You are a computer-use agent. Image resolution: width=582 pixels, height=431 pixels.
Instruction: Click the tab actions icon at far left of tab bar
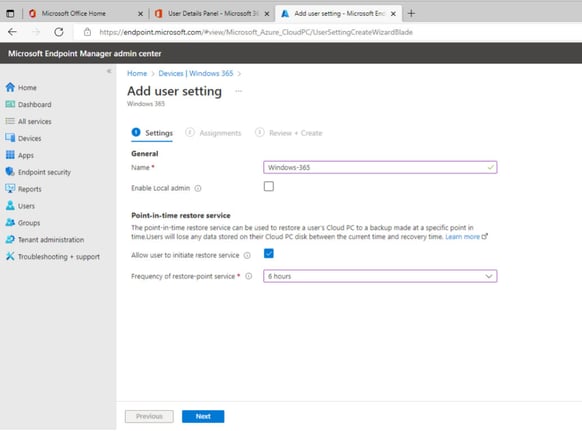10,14
